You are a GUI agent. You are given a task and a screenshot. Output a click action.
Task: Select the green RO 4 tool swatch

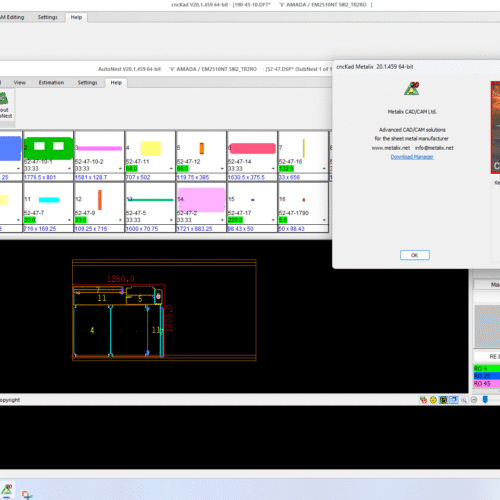click(x=487, y=368)
